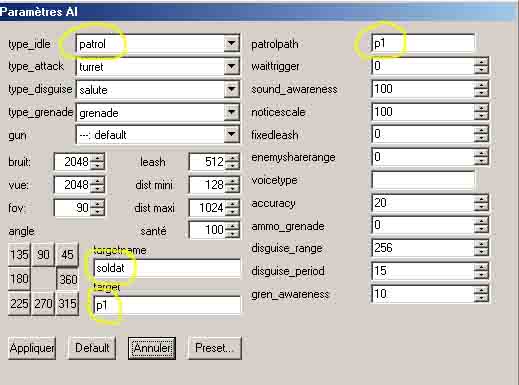
Task: Click the targetname field containing soldat
Action: [x=167, y=268]
